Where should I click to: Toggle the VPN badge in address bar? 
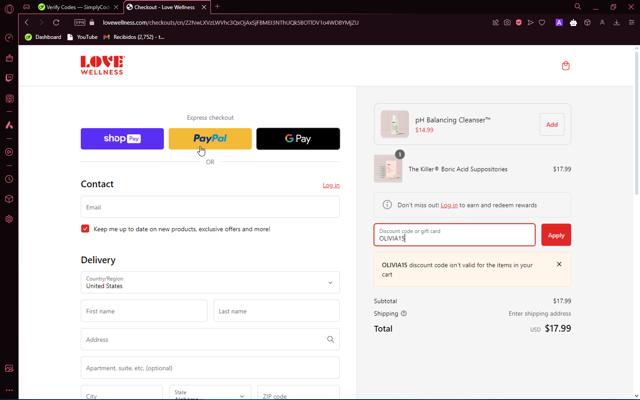[x=80, y=23]
